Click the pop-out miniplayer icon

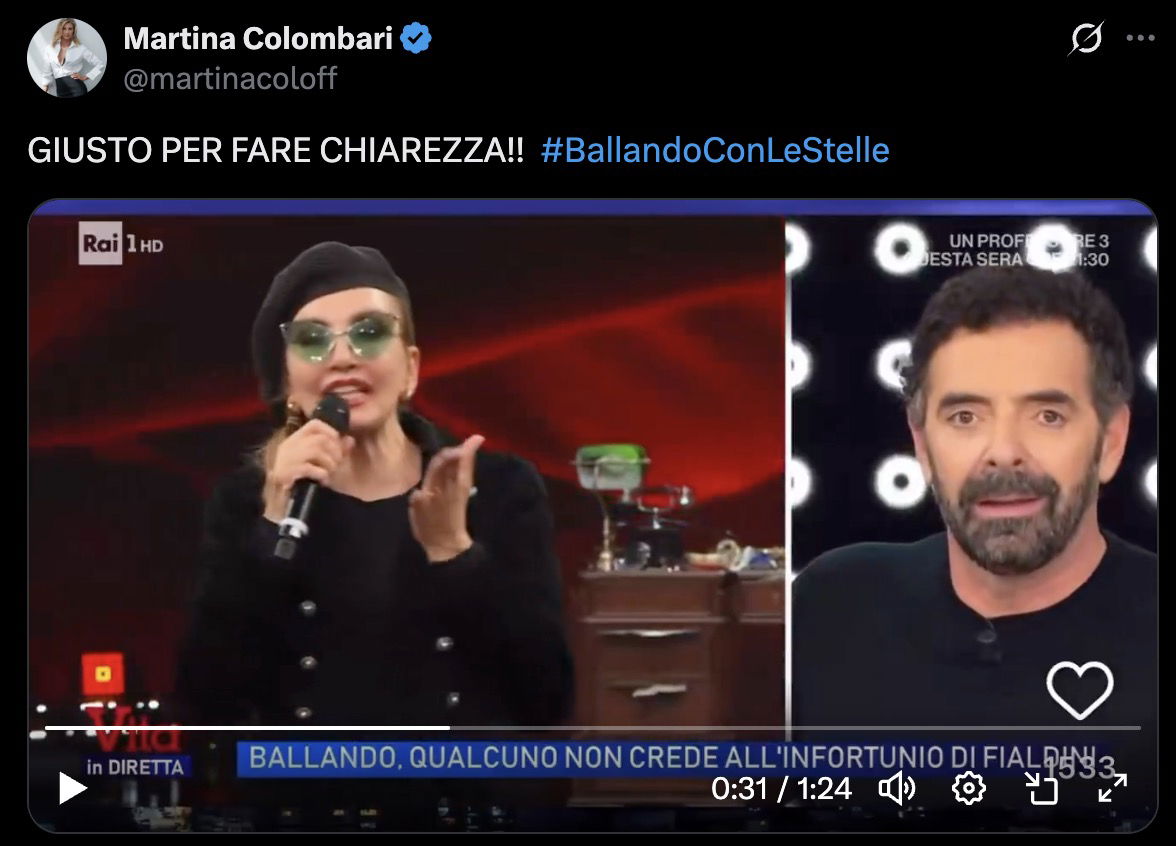[x=1041, y=788]
